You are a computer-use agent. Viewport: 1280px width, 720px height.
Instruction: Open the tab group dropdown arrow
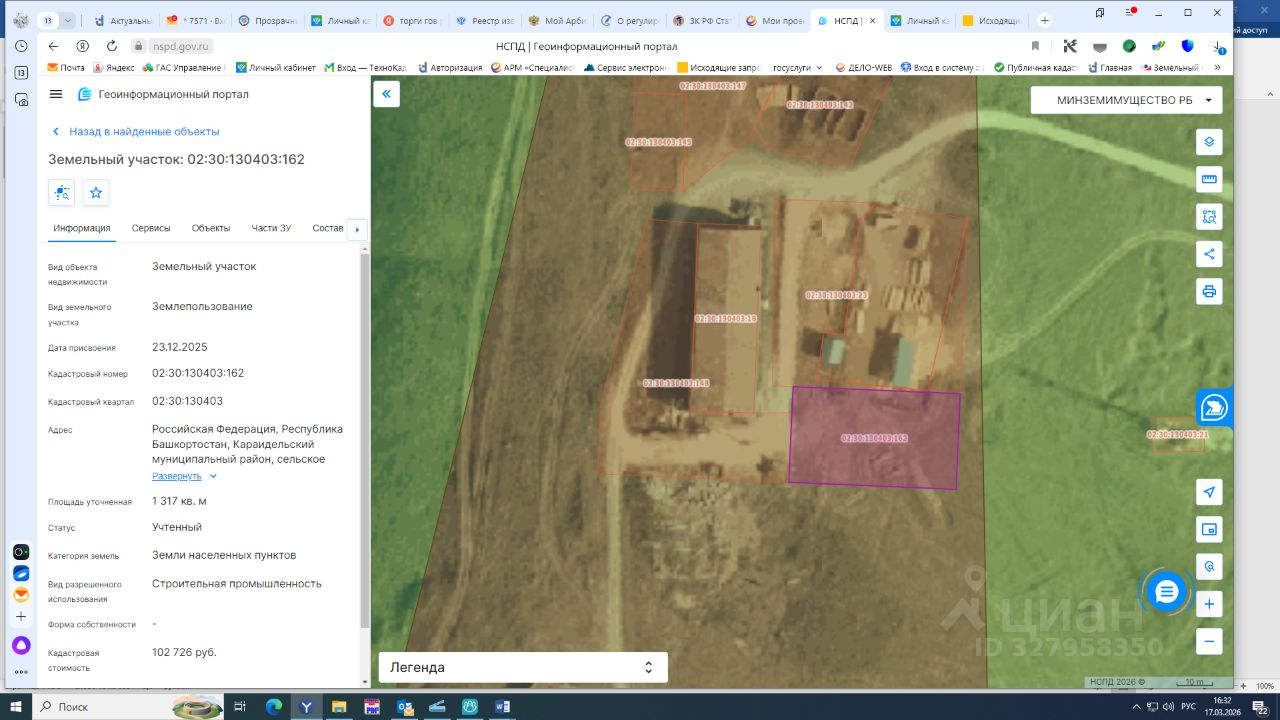[68, 20]
